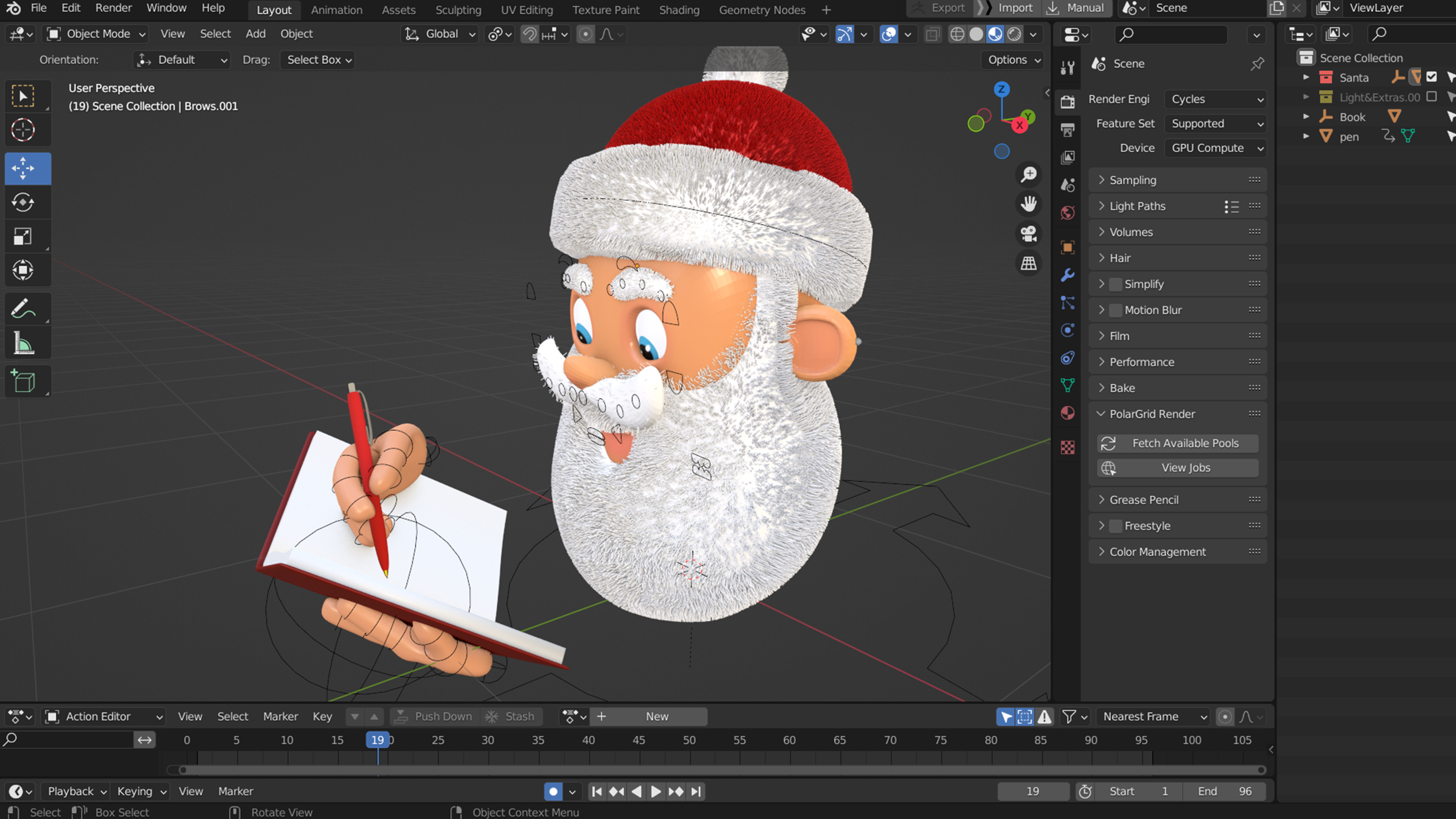Viewport: 1456px width, 819px height.
Task: Click the Manual button
Action: point(1077,9)
